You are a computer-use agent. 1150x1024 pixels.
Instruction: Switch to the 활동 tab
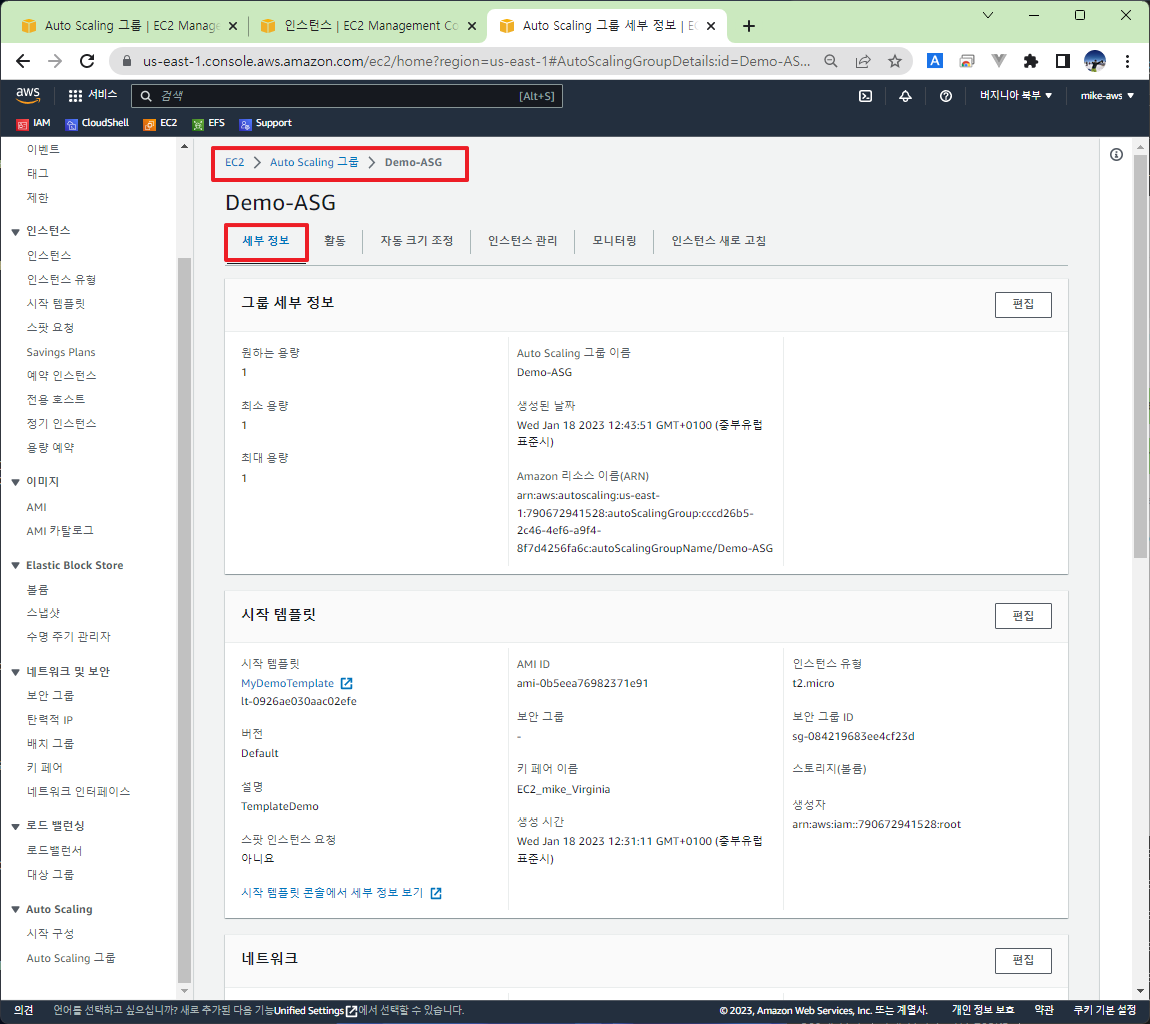tap(334, 241)
